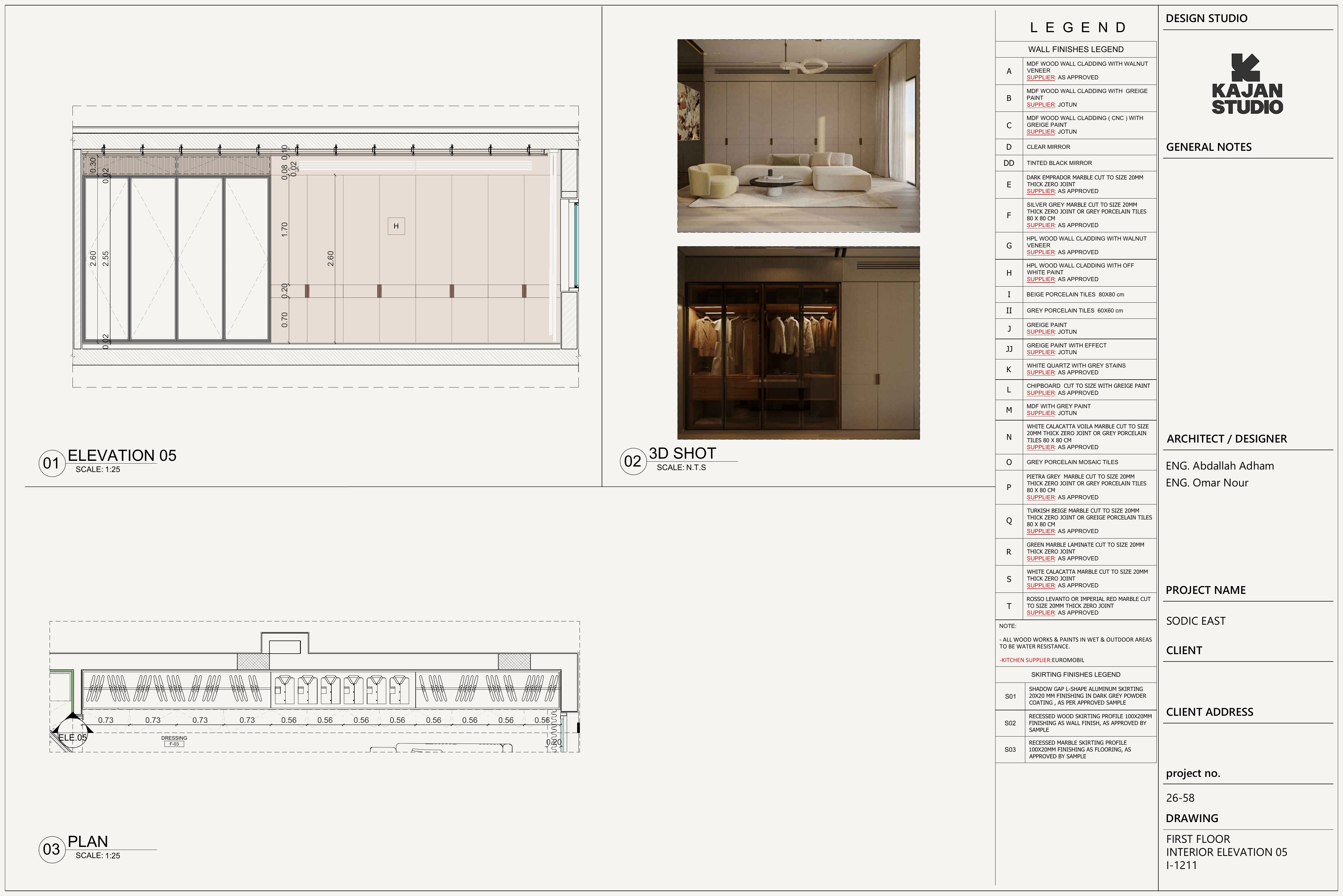Select legend row II grey porcelain tiles
1343x896 pixels.
[1075, 310]
